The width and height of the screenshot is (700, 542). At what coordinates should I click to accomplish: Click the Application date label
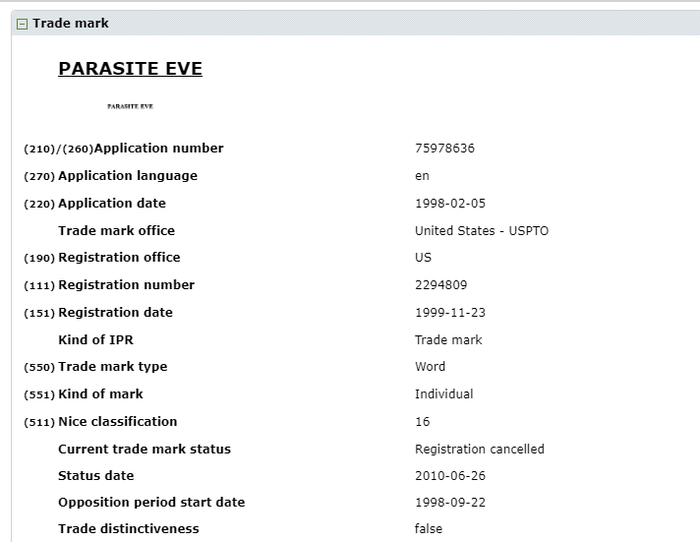[x=112, y=204]
